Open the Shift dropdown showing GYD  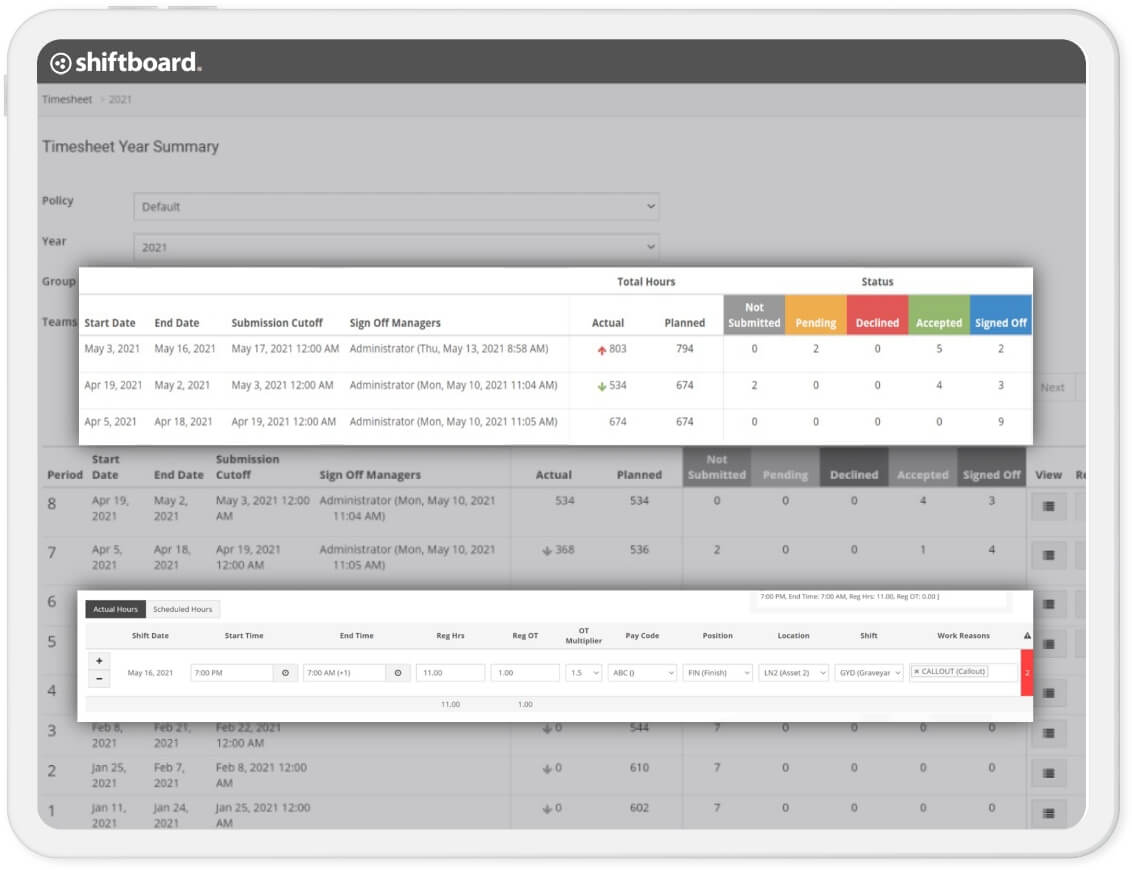coord(869,673)
